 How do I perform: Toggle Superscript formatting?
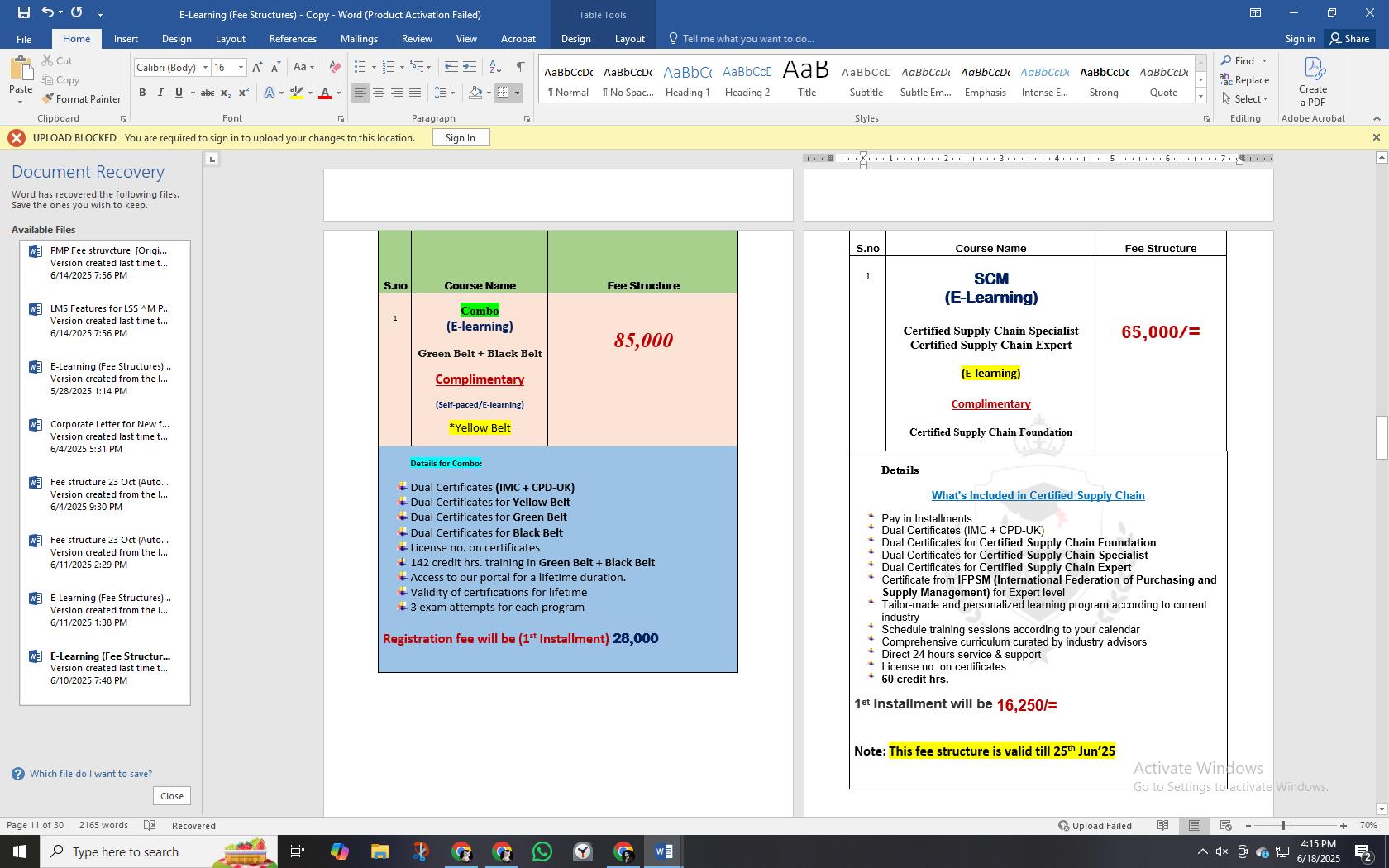coord(244,93)
